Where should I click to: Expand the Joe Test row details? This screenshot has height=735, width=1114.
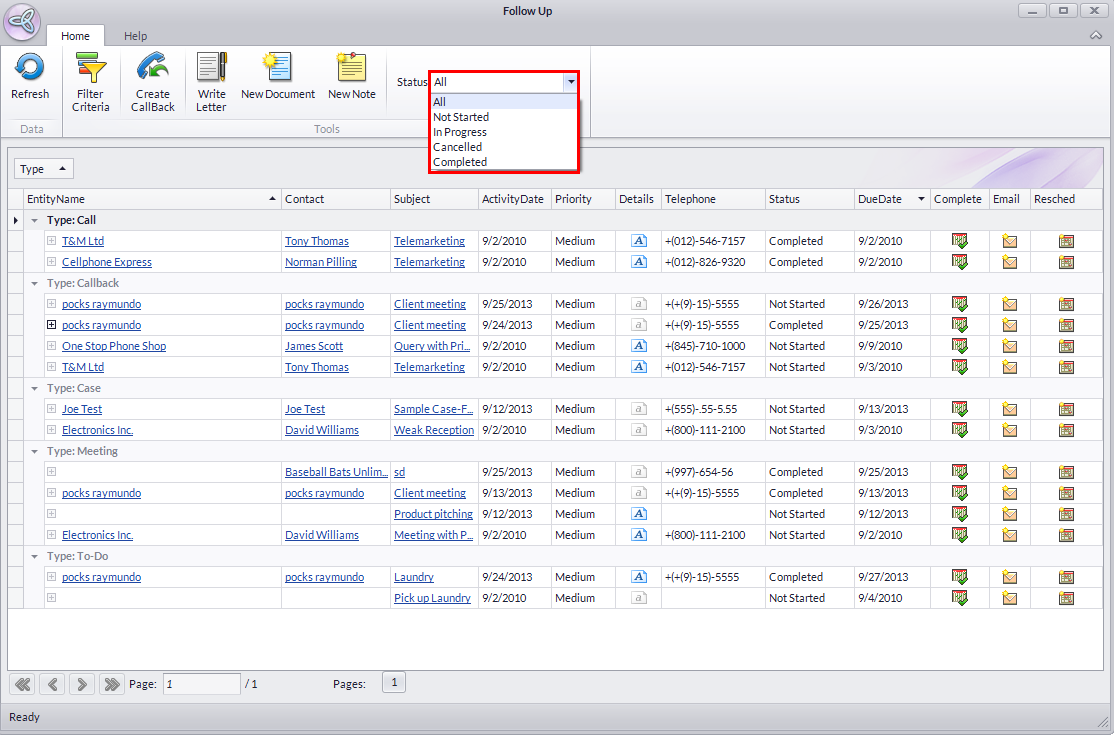[x=51, y=409]
